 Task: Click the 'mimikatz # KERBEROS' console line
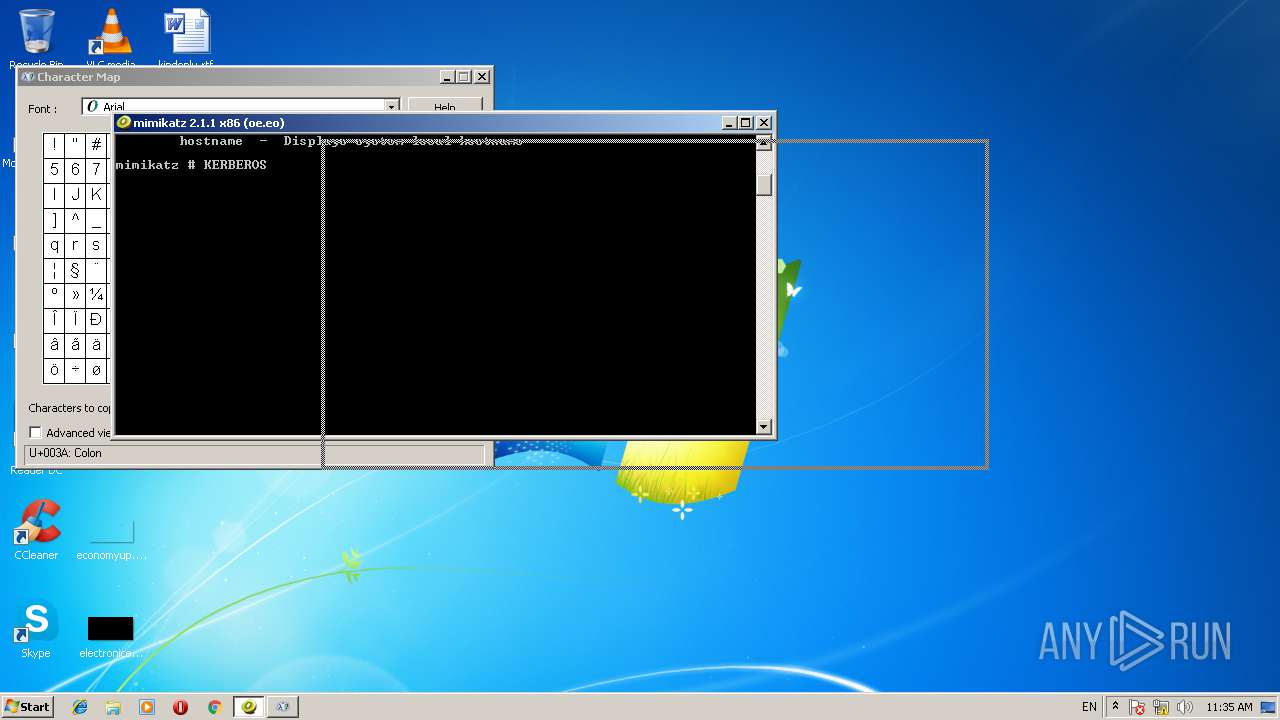191,165
